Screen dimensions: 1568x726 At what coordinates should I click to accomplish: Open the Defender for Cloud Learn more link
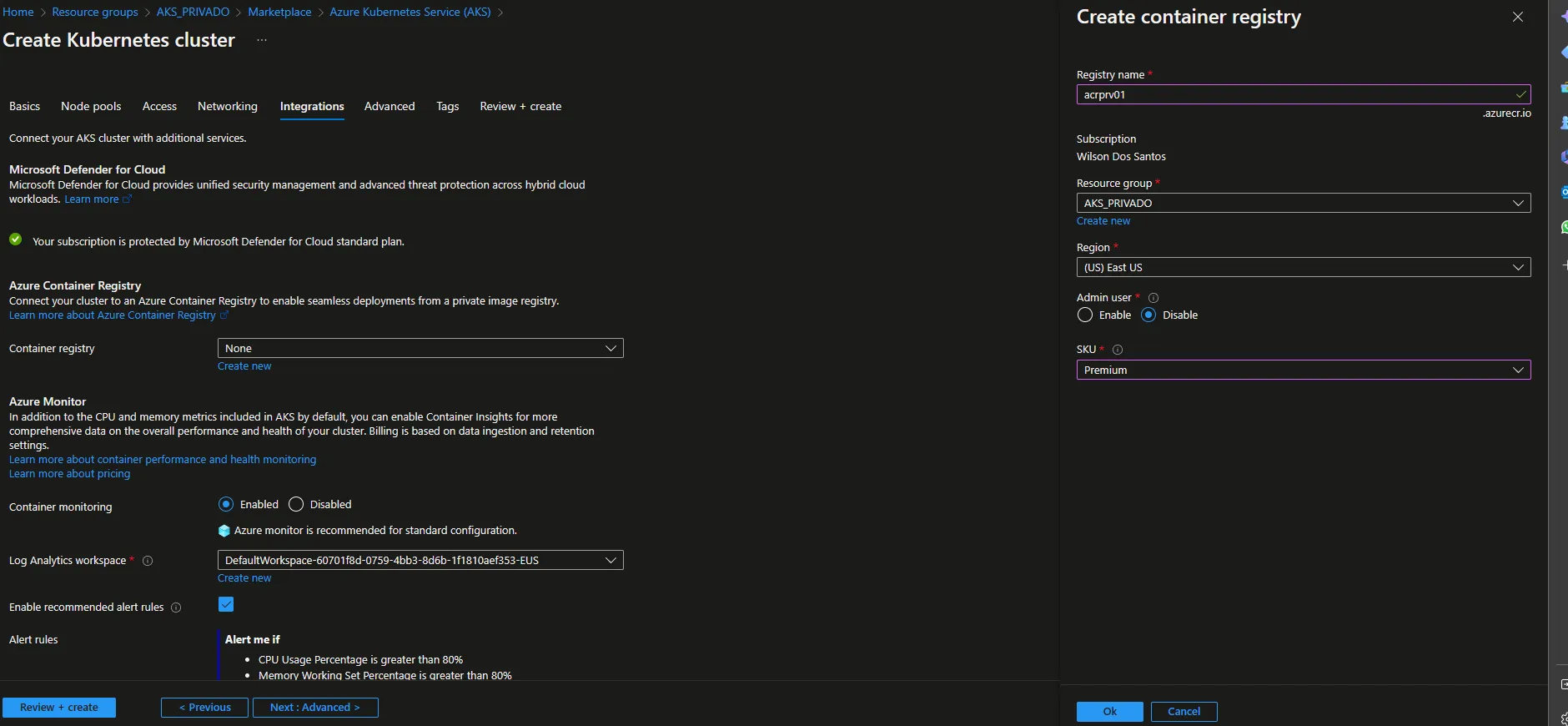pyautogui.click(x=92, y=199)
